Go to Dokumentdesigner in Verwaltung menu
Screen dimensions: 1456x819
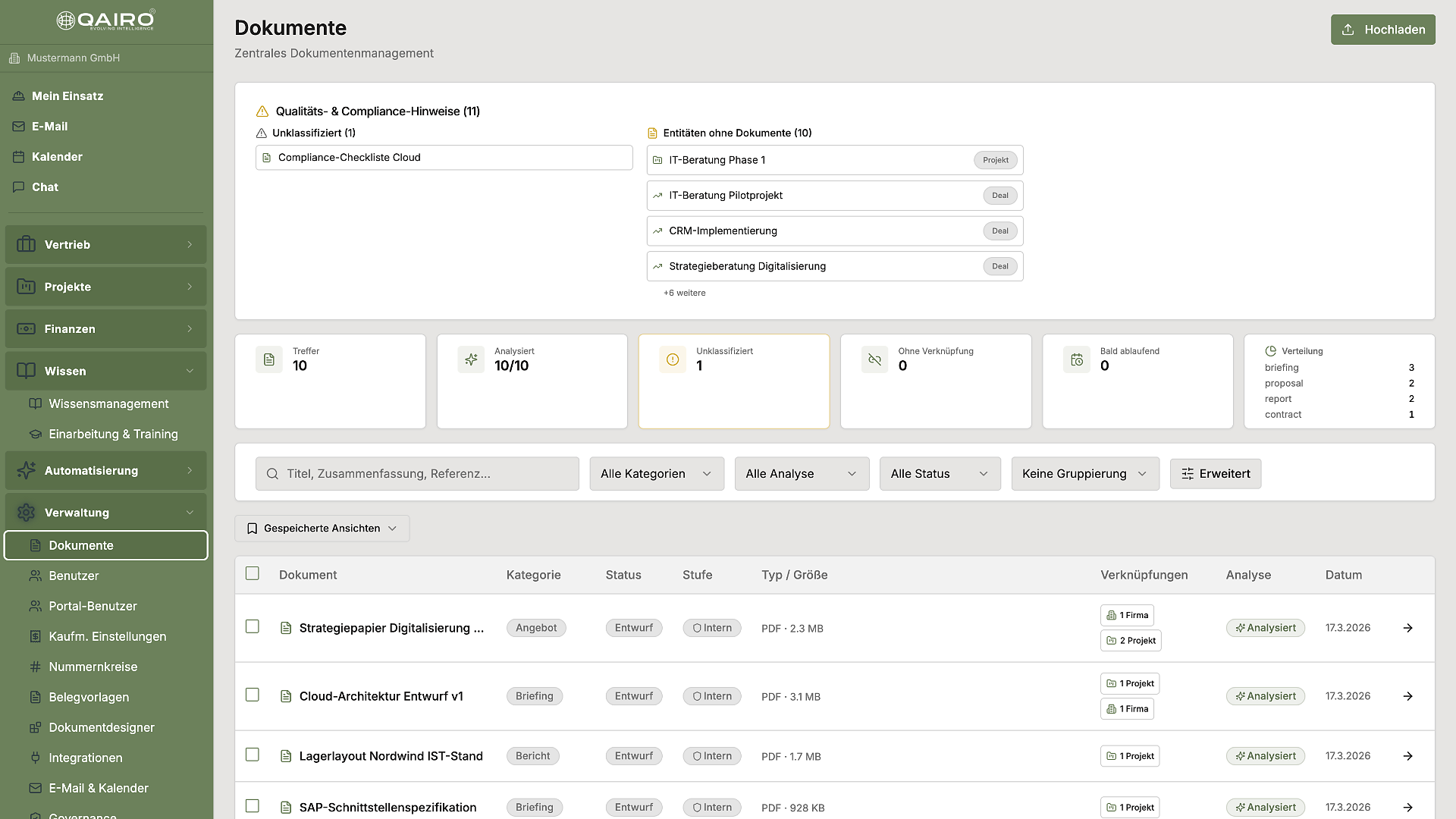point(101,727)
